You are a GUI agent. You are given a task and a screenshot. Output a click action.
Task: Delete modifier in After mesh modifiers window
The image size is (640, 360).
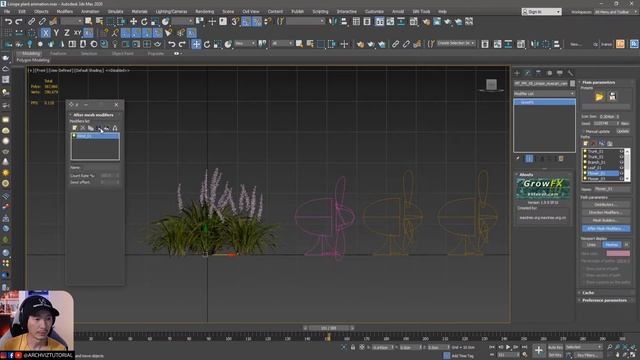pyautogui.click(x=83, y=128)
